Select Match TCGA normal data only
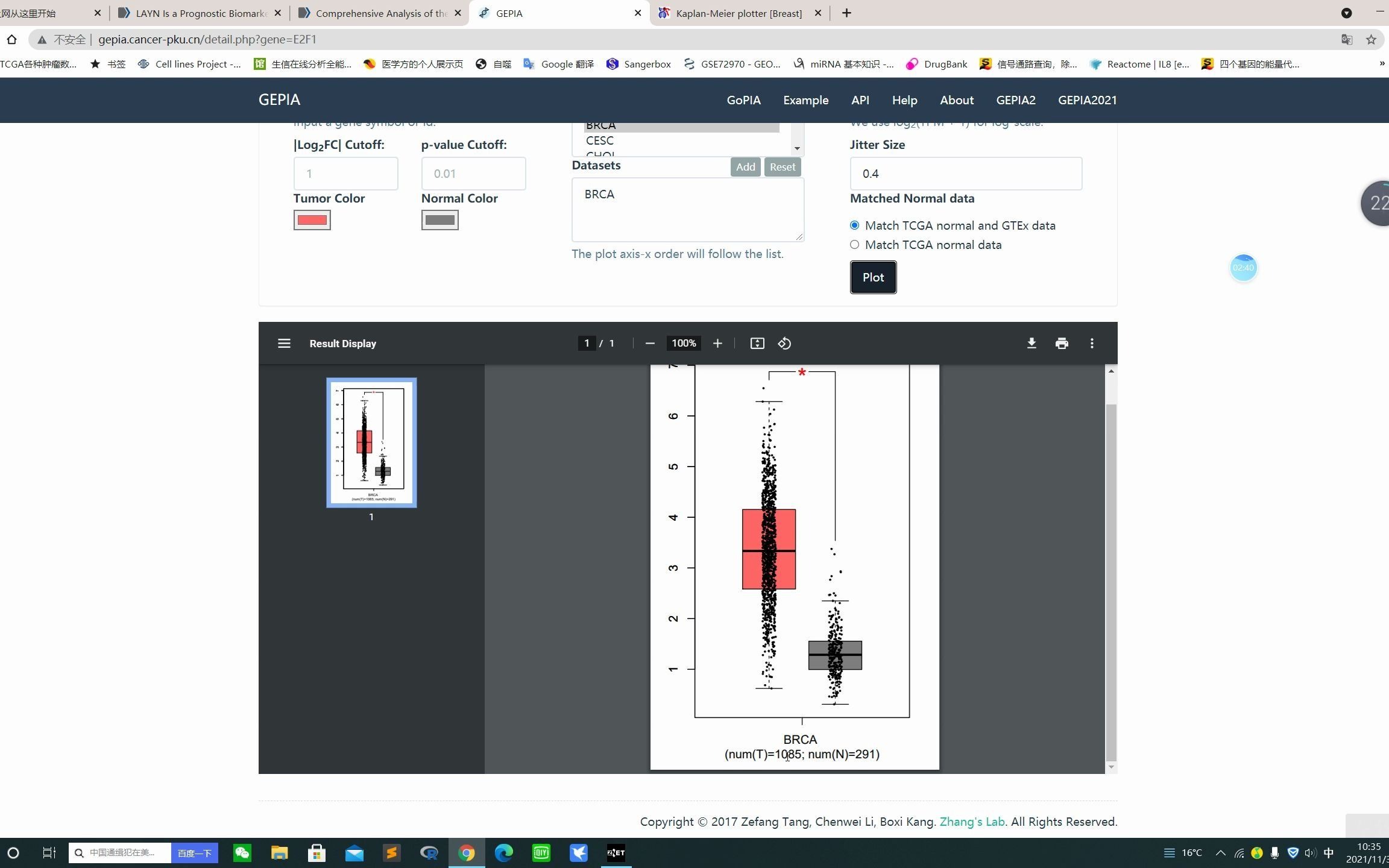The height and width of the screenshot is (868, 1389). pos(854,244)
